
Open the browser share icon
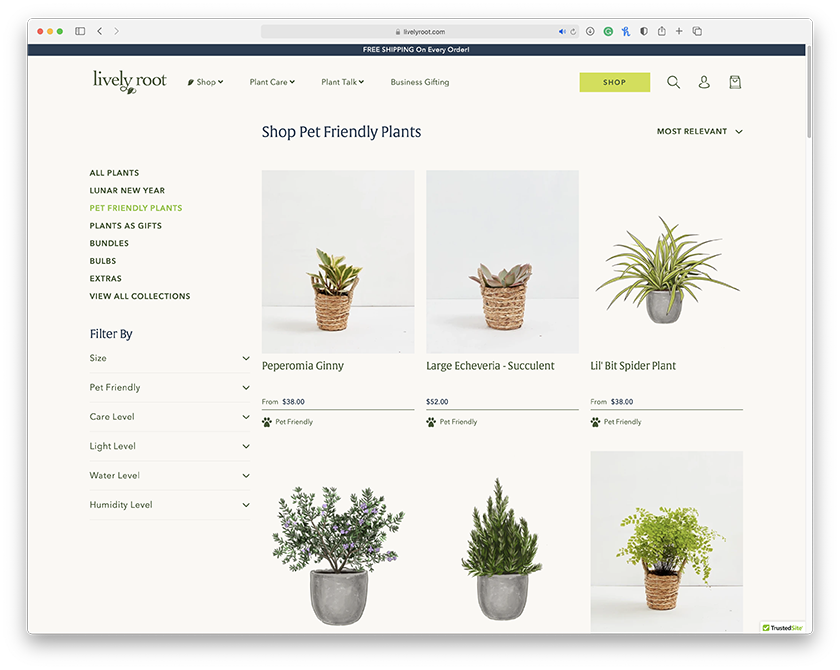(x=661, y=31)
